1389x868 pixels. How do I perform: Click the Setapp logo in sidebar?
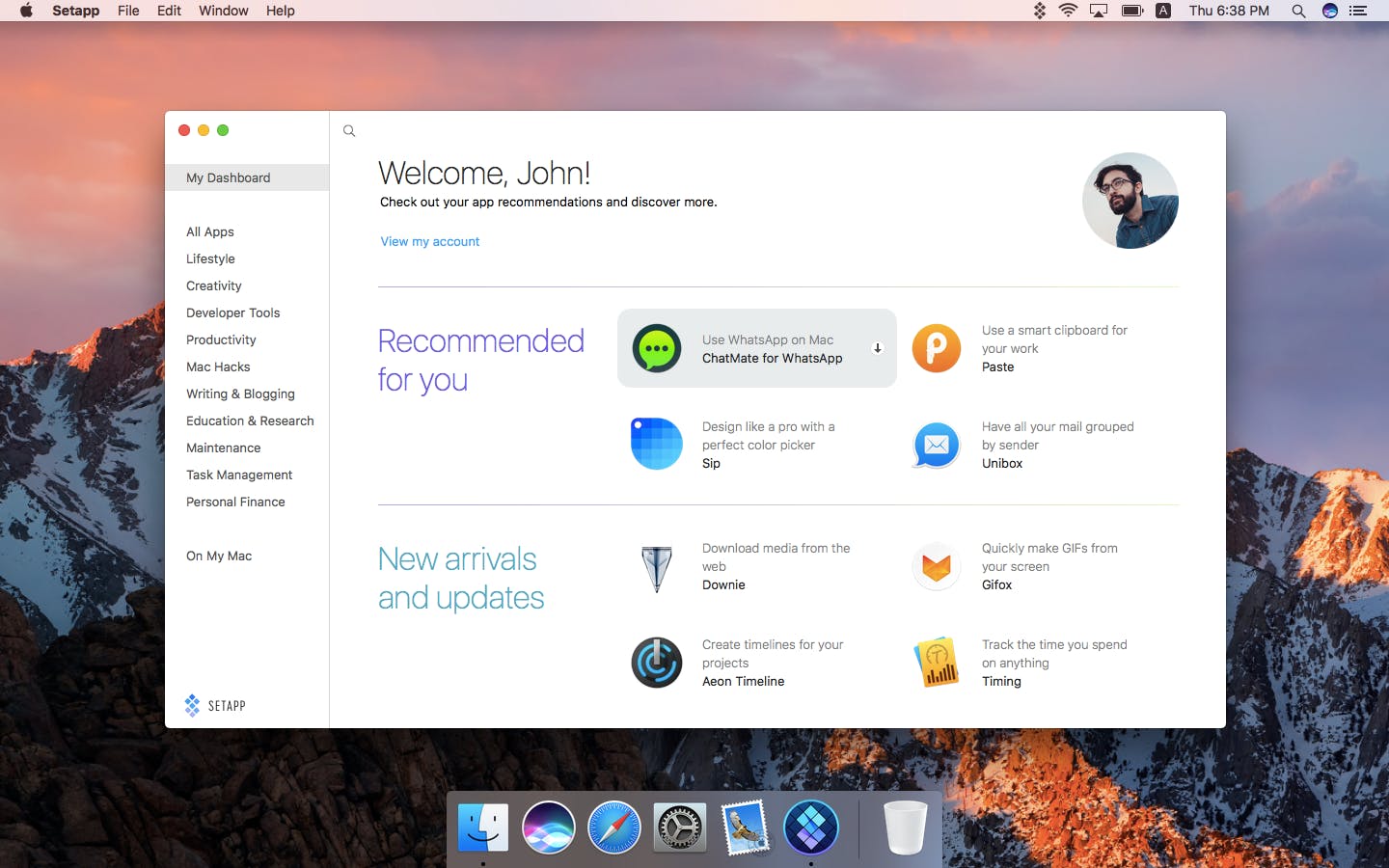(215, 705)
